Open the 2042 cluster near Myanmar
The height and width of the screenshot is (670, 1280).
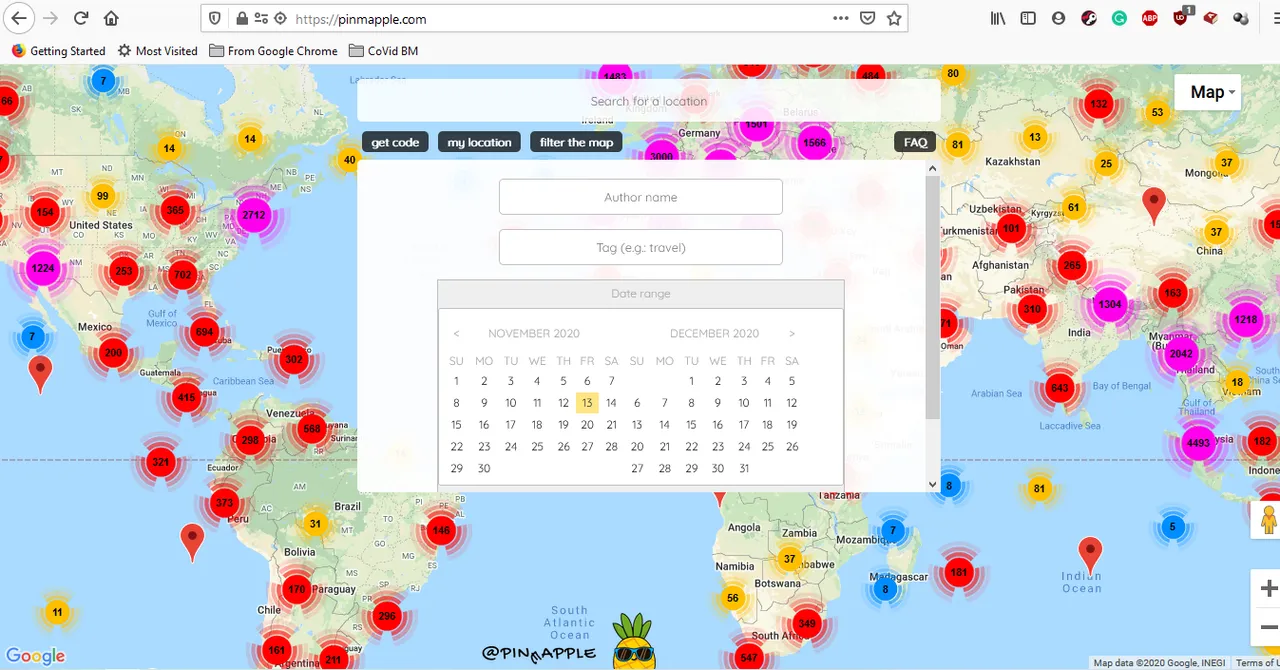click(1181, 353)
